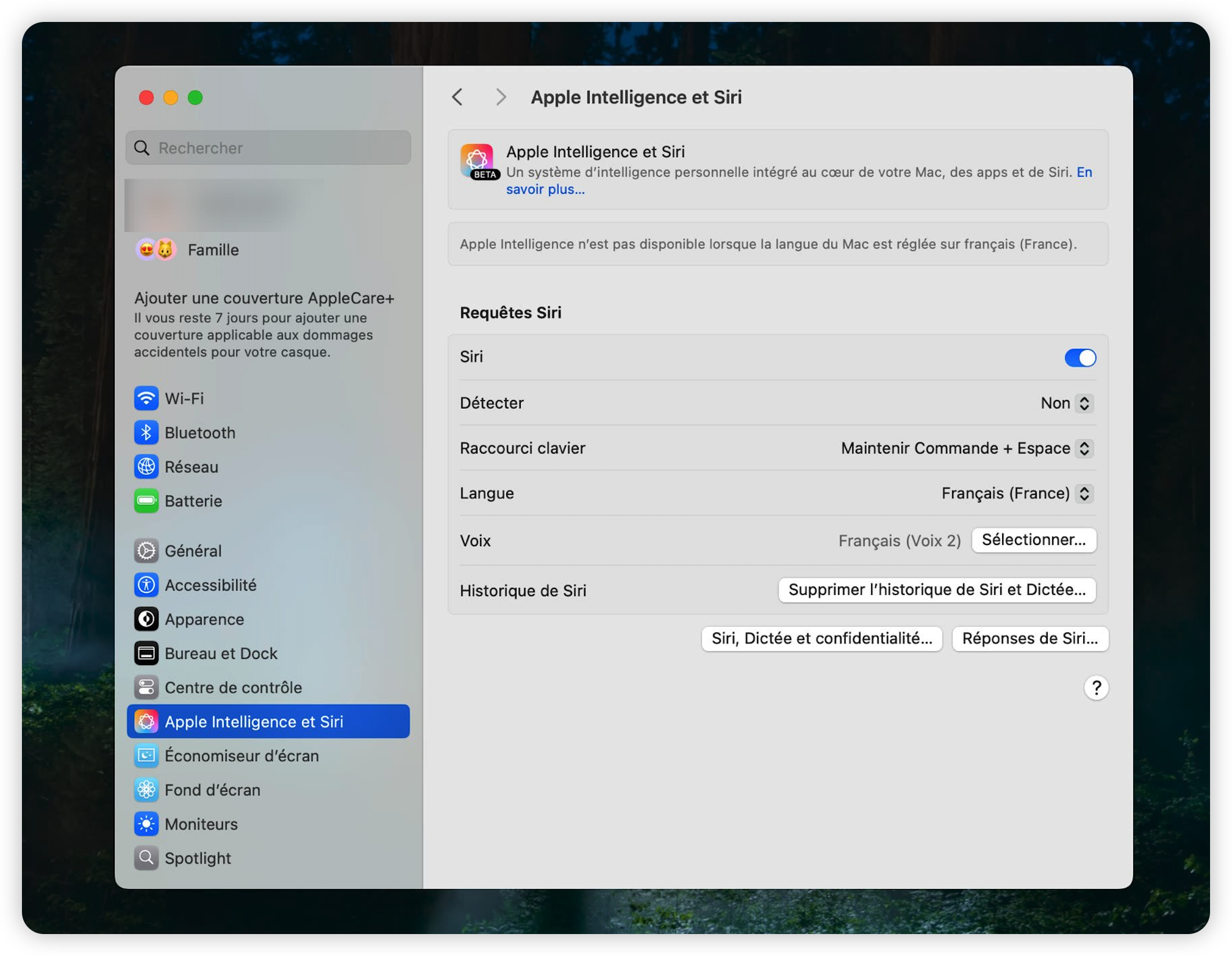Viewport: 1232px width, 956px height.
Task: Click the Accessibilité icon
Action: click(x=146, y=585)
